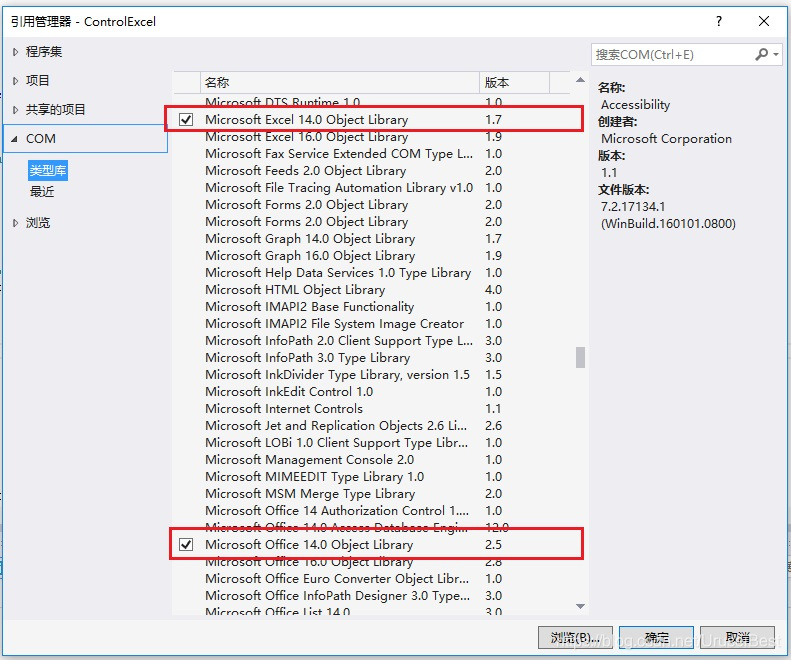Expand the 程序集 tree node
The image size is (791, 660).
click(x=15, y=52)
